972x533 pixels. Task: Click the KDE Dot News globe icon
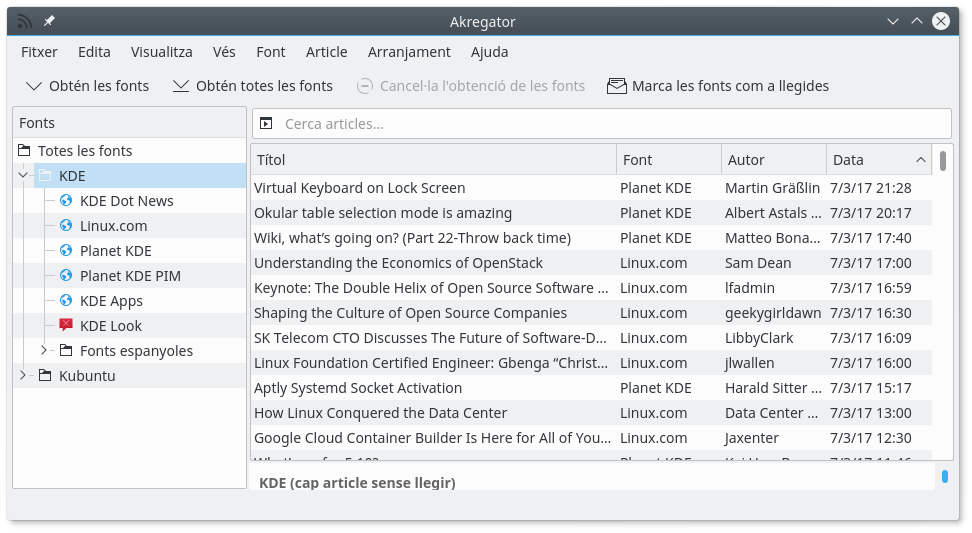[x=66, y=201]
